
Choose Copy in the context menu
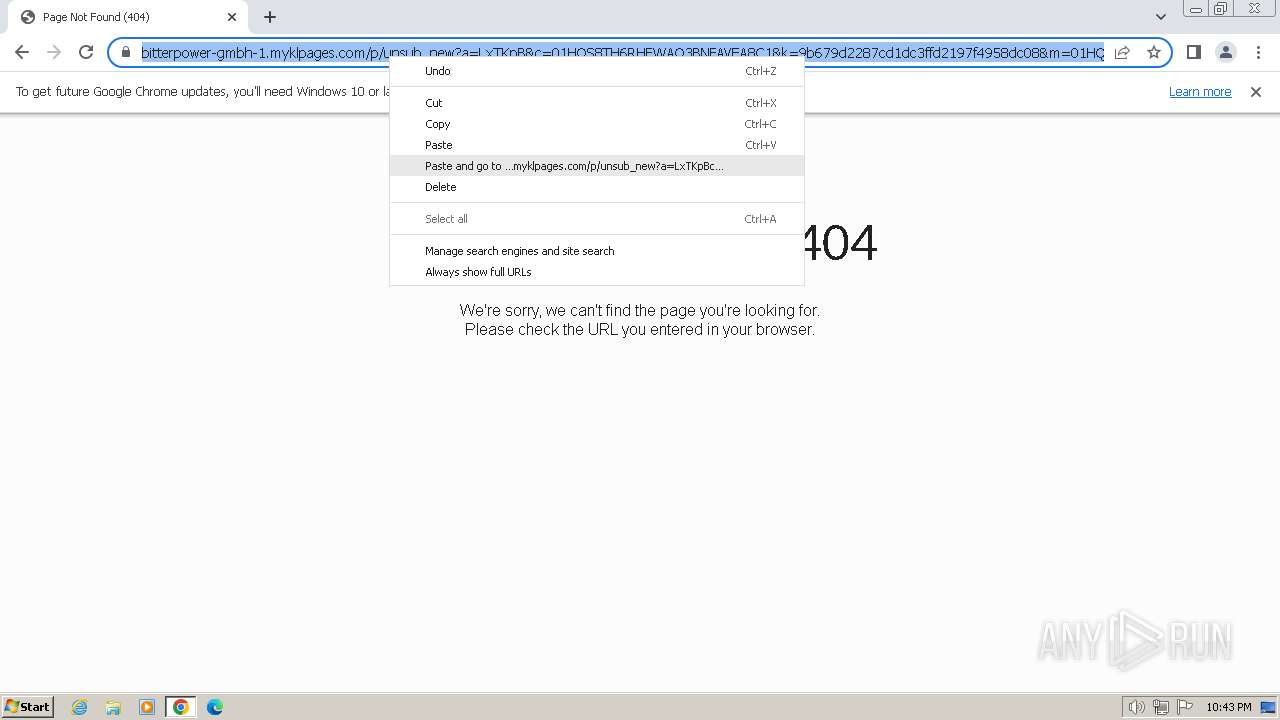pos(597,124)
